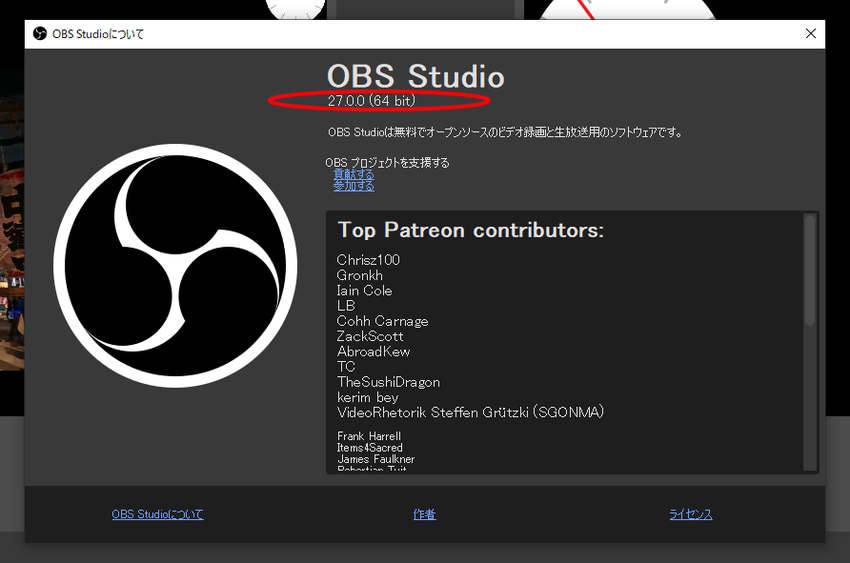
Task: Select contributor name kerim bey
Action: tap(368, 397)
